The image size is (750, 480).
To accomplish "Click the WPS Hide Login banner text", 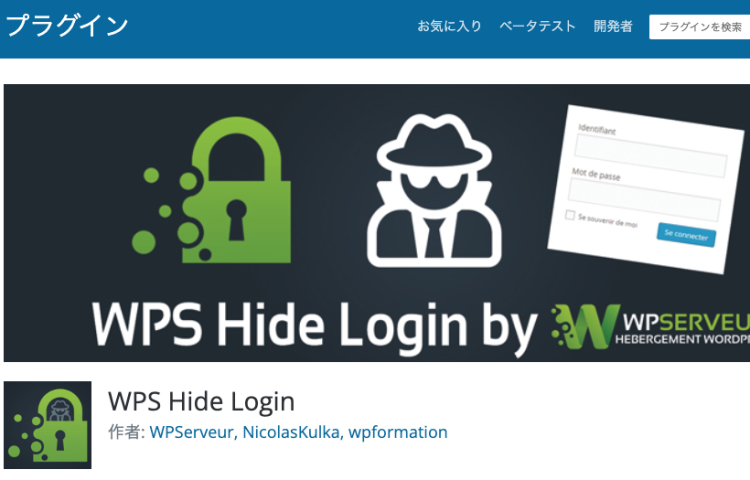I will [314, 327].
